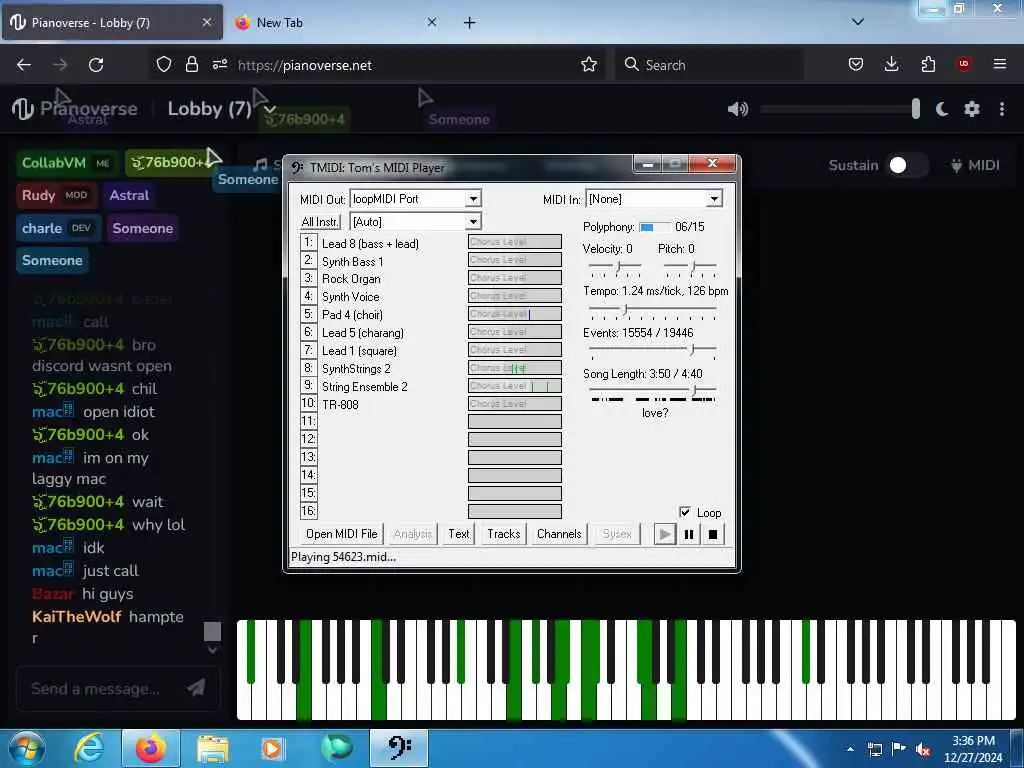Open the Pocket save icon
The width and height of the screenshot is (1024, 768).
[856, 65]
